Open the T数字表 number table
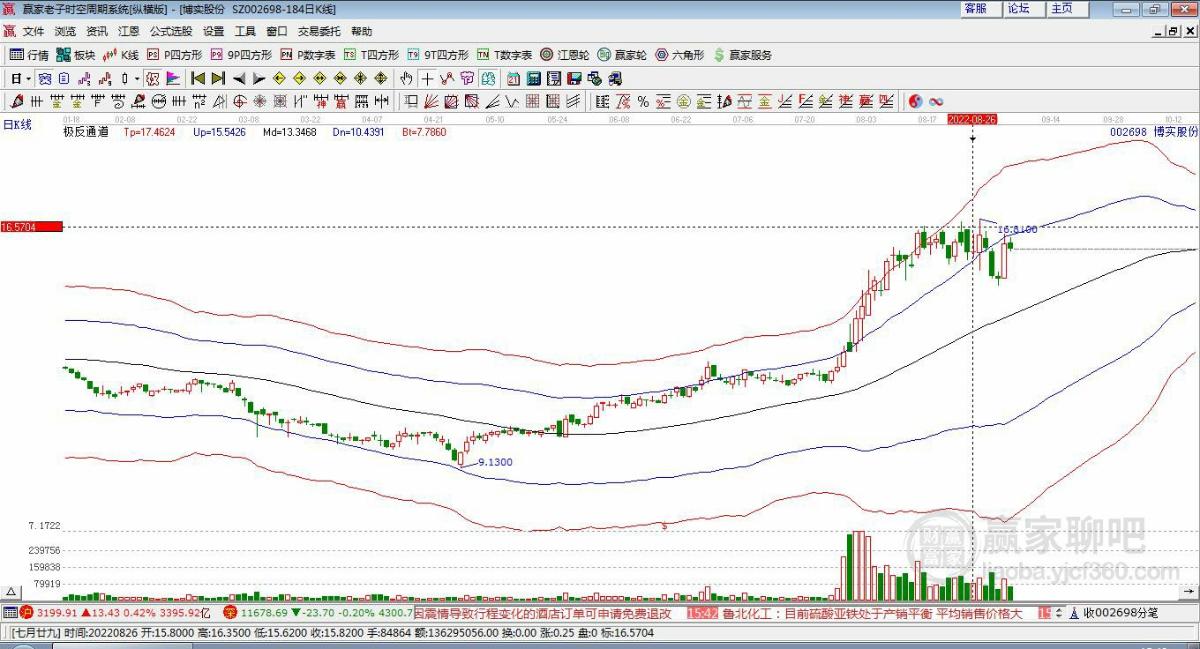This screenshot has height=649, width=1200. coord(504,55)
